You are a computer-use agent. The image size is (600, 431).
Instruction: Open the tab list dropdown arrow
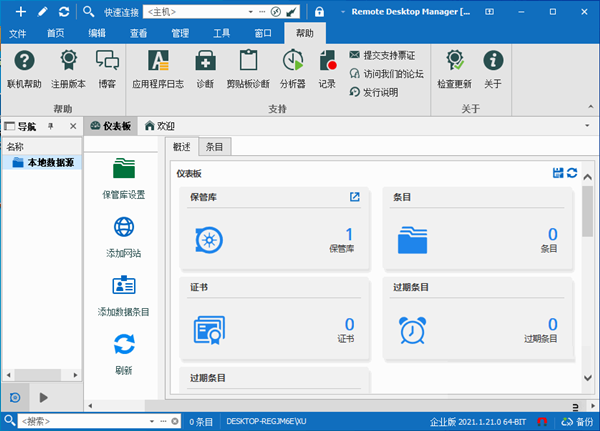coord(587,126)
